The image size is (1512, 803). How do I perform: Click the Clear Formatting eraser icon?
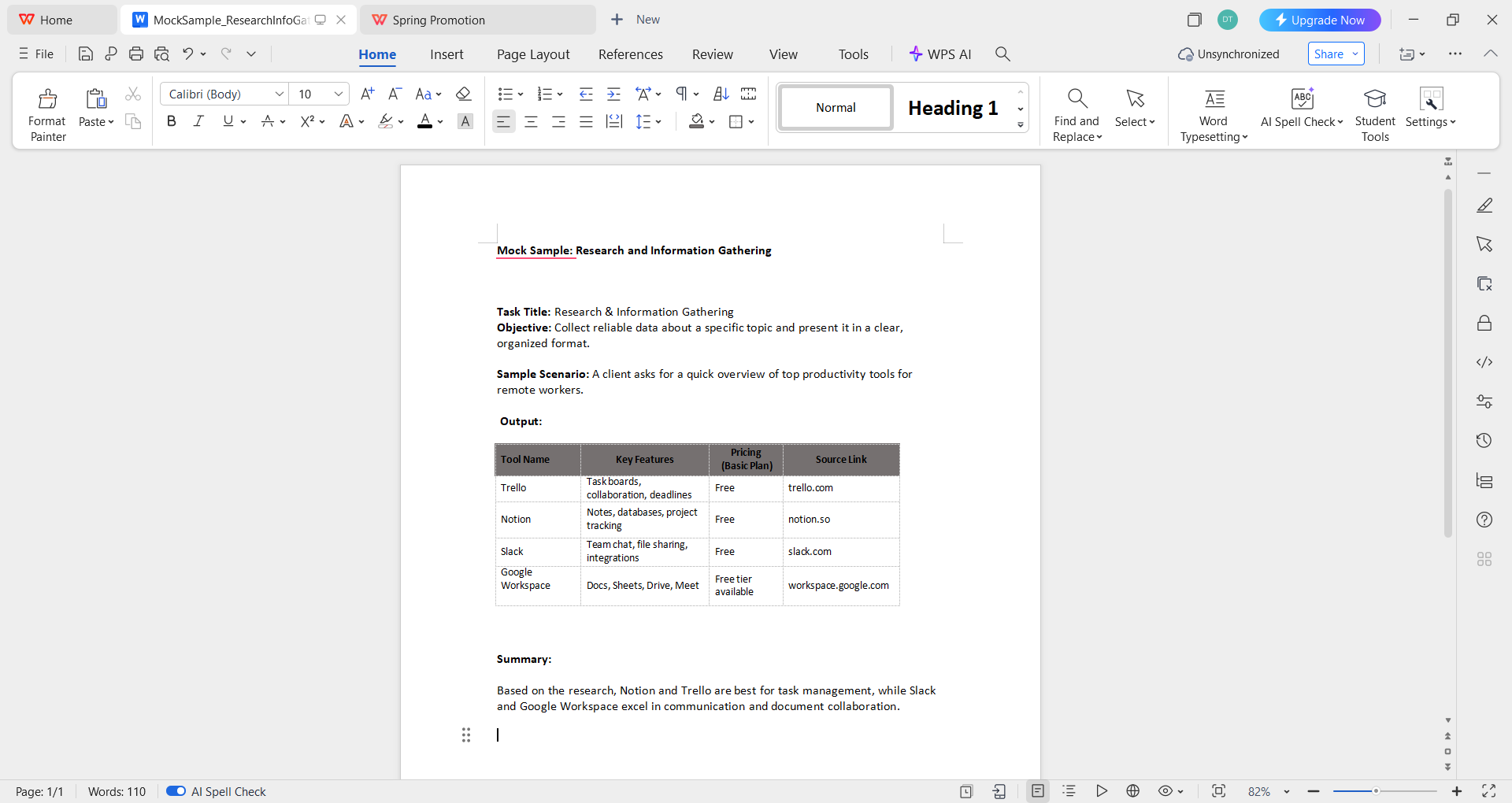[464, 94]
